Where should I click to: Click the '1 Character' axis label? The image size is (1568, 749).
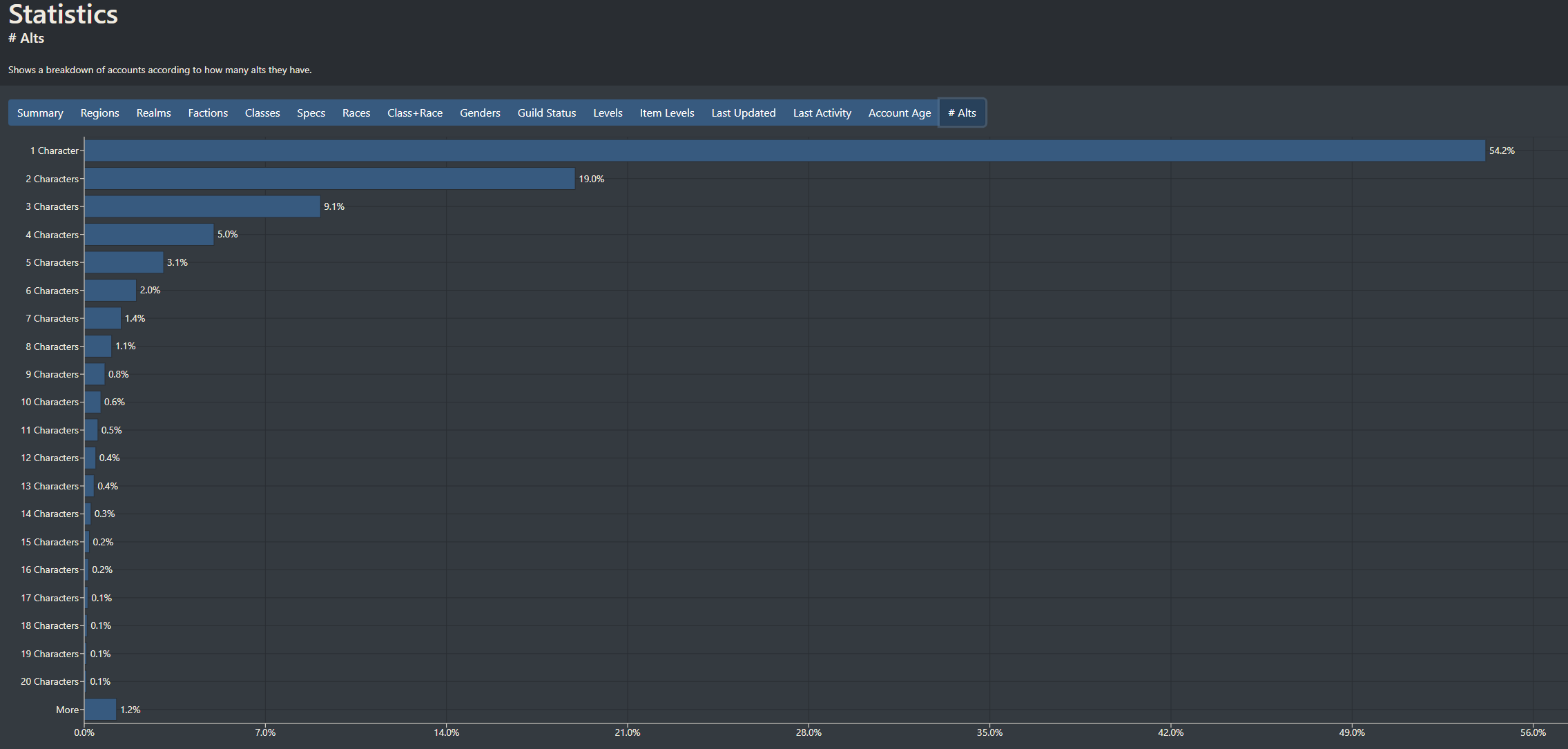[55, 150]
